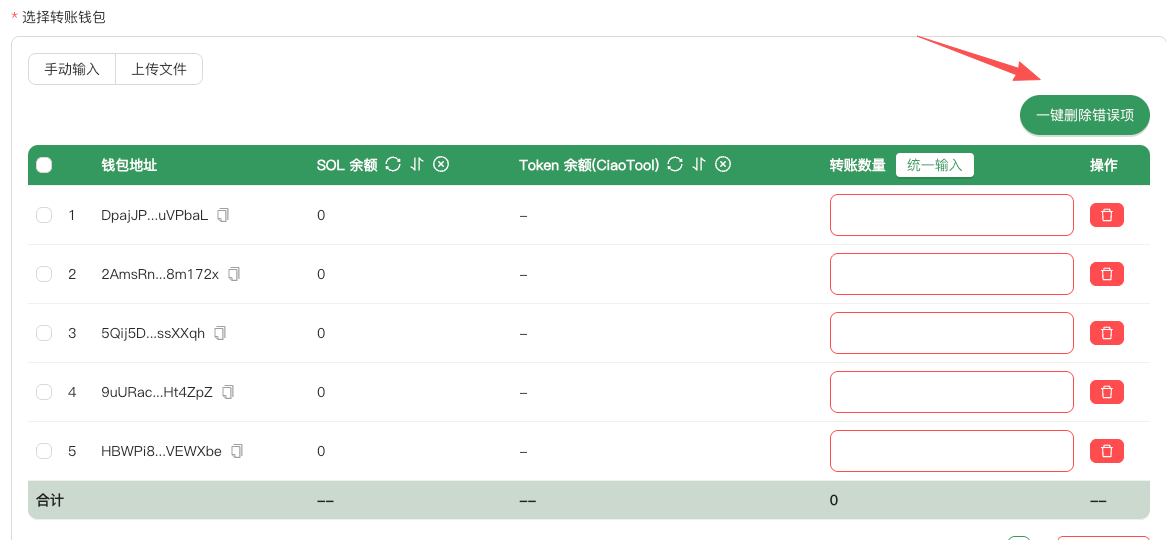Toggle the select-all checkbox in header
Screen dimensions: 1166x540
click(x=44, y=165)
